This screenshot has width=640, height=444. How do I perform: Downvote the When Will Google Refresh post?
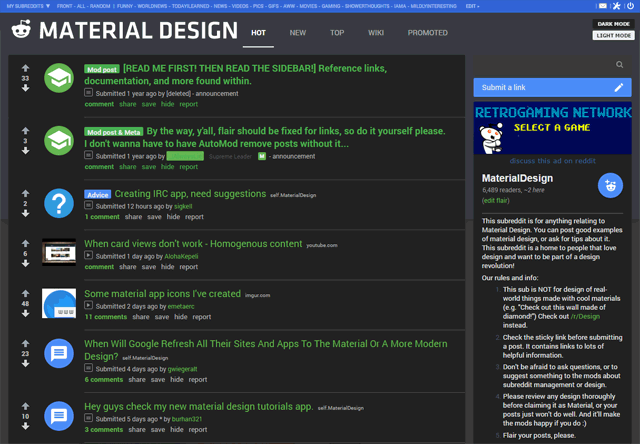click(25, 363)
